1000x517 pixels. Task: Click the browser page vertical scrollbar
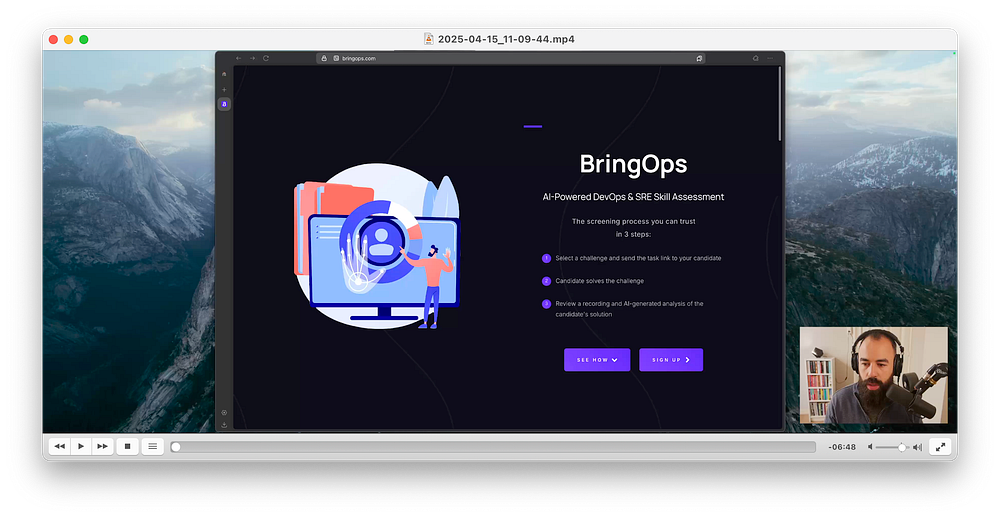point(779,104)
